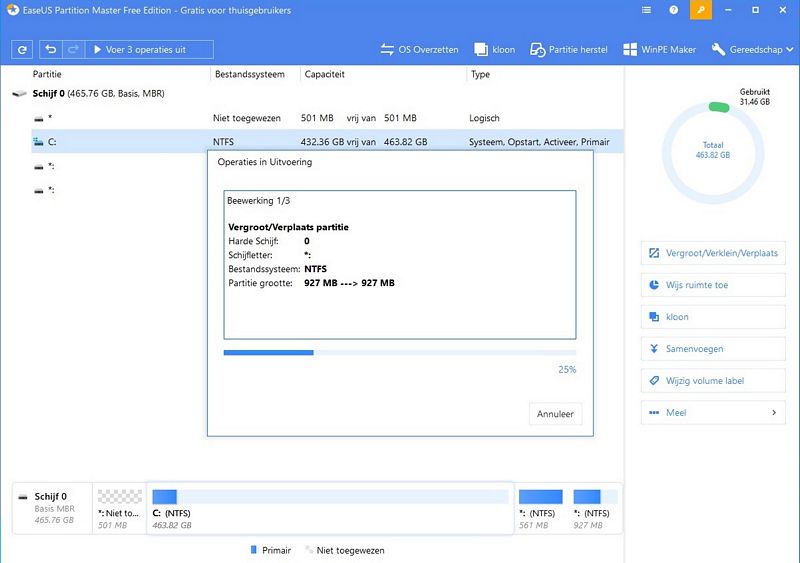Open the help question mark icon
800x563 pixels.
click(673, 10)
